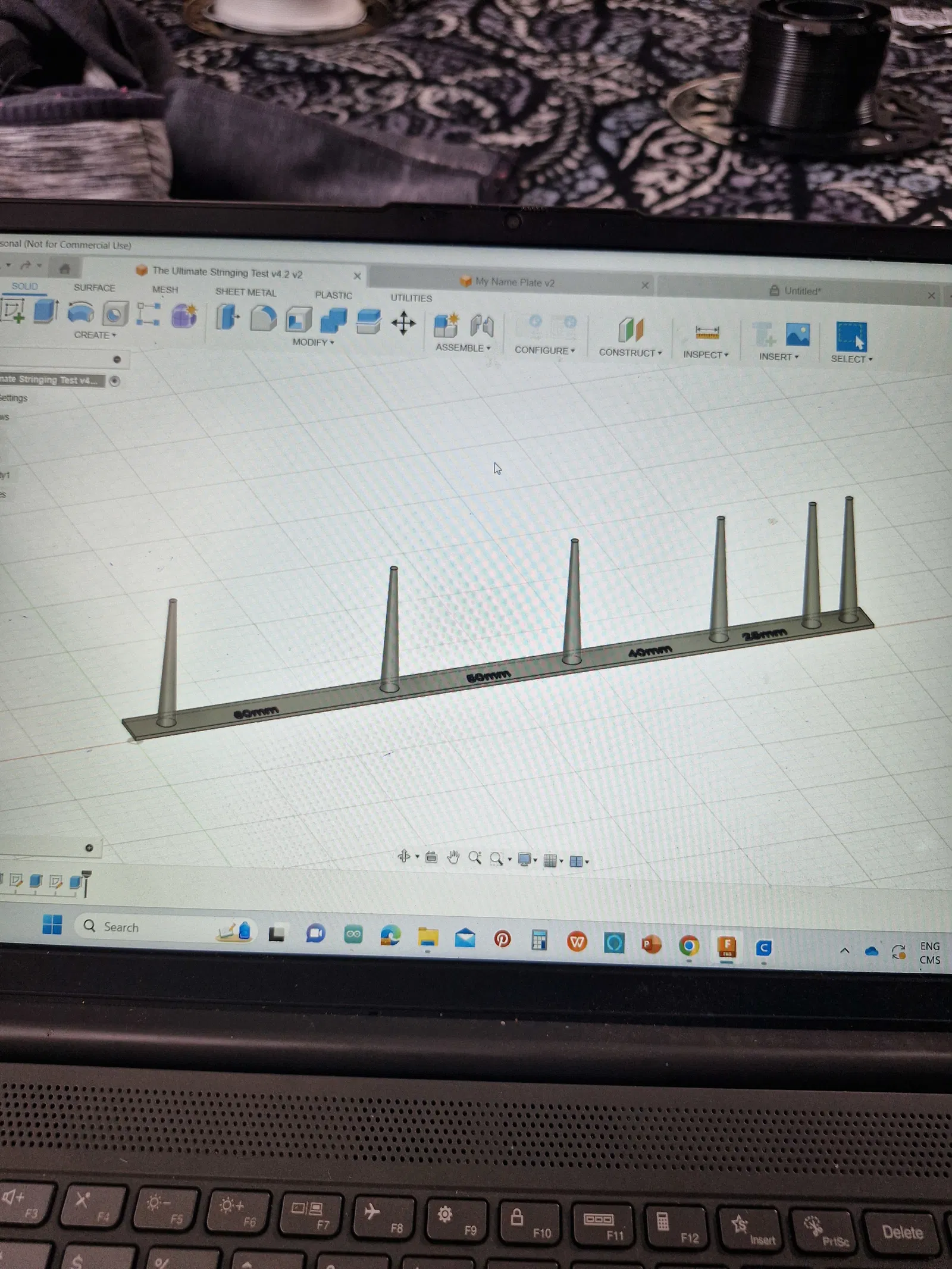Open File Explorer from the taskbar

point(428,937)
